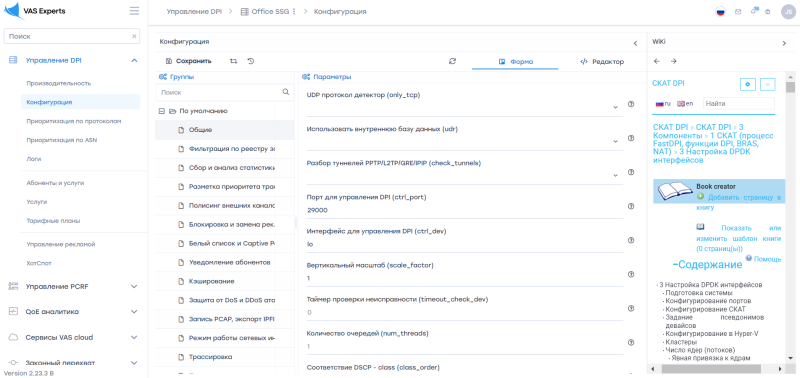Click the Сервисы VAS cloud icon
This screenshot has width=800, height=378.
click(13, 337)
